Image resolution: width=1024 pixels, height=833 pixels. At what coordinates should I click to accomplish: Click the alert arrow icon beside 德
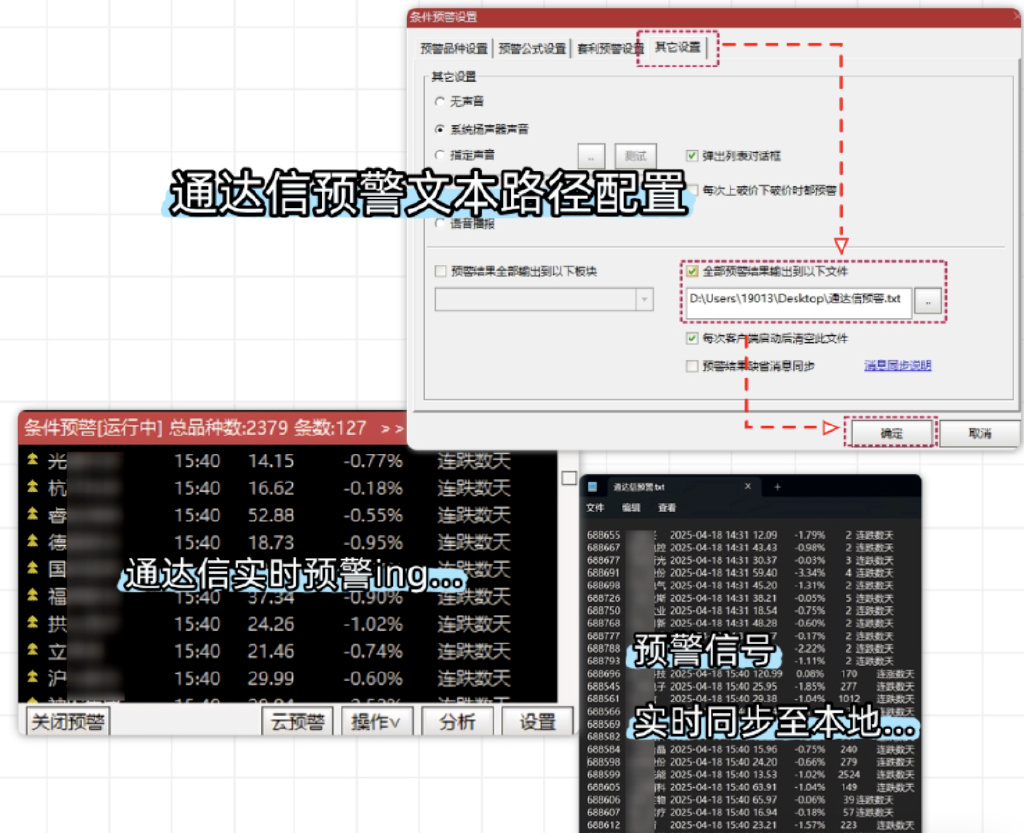(x=32, y=541)
